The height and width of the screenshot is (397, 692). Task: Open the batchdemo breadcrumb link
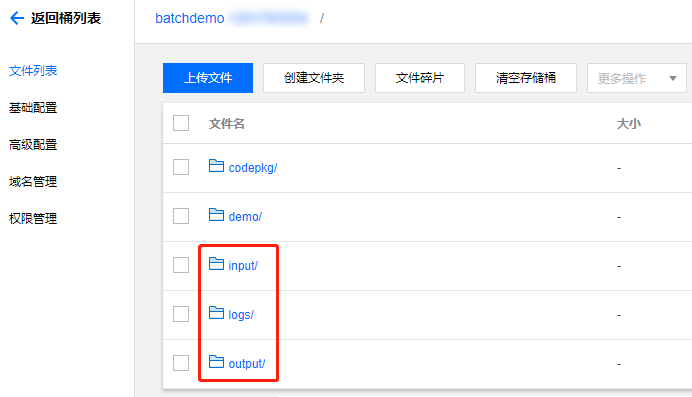[x=190, y=18]
